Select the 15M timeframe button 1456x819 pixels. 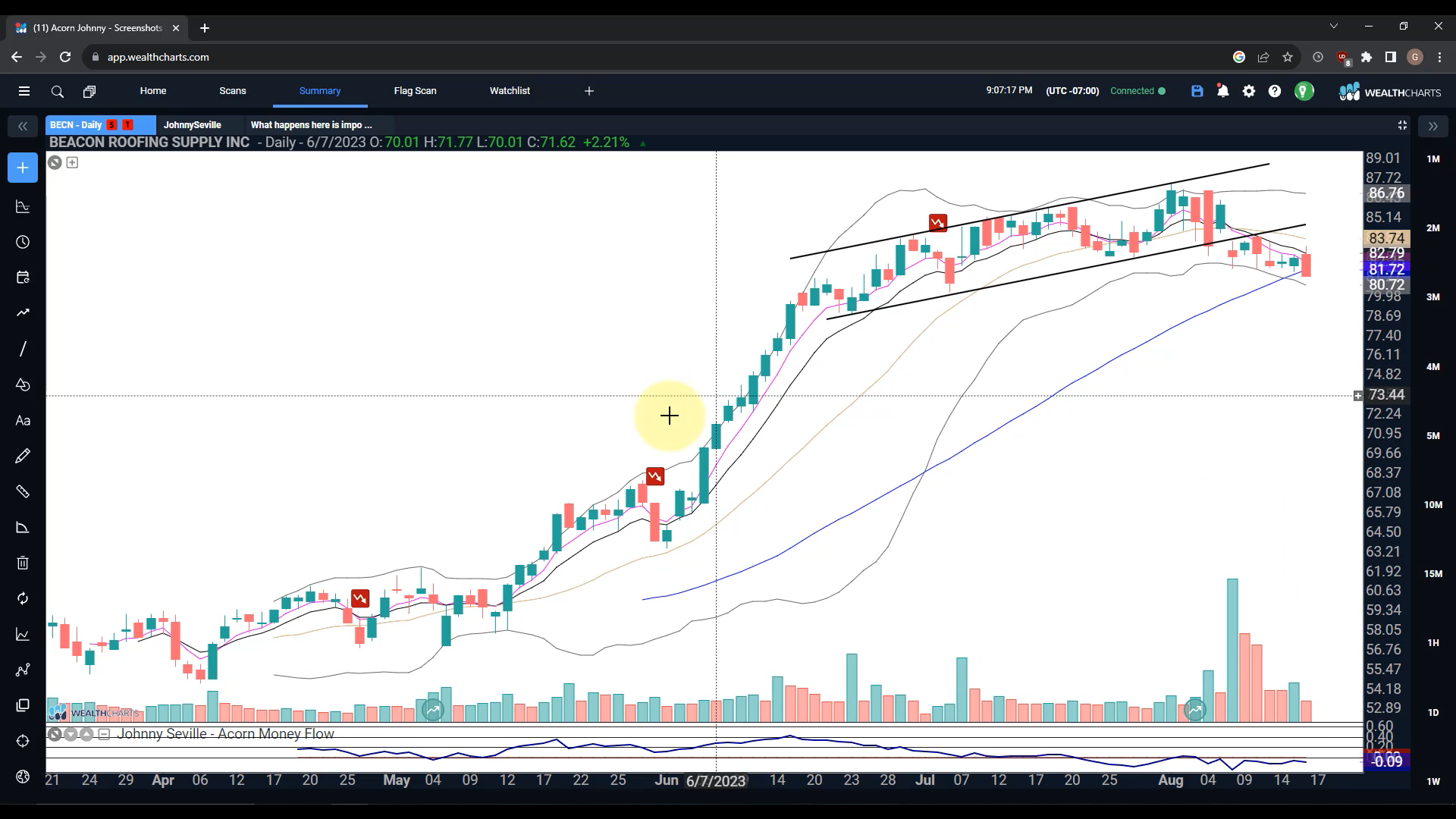1433,574
